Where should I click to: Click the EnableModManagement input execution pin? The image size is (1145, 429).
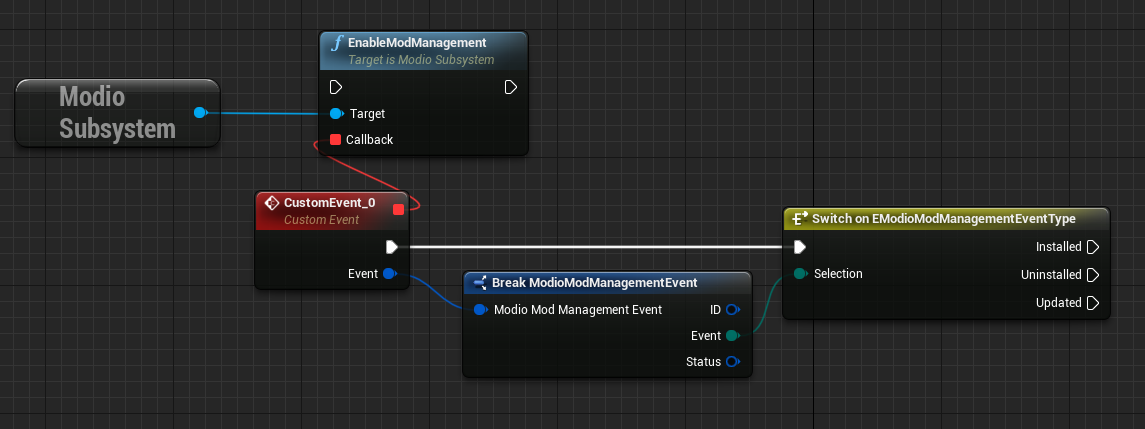(x=336, y=88)
